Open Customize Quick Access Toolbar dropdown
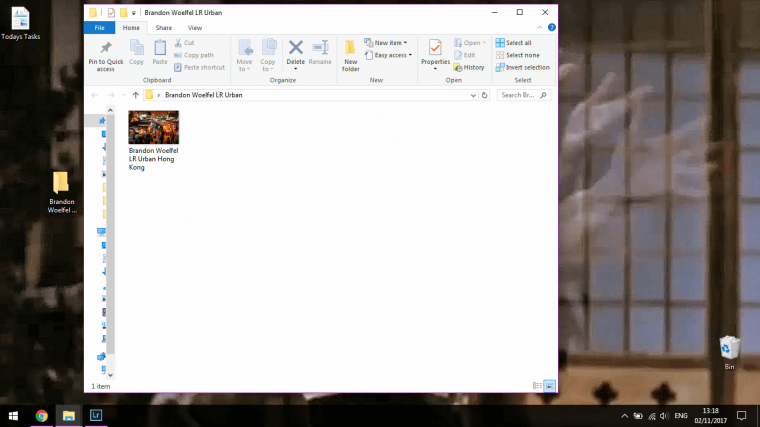The width and height of the screenshot is (760, 427). coord(134,13)
